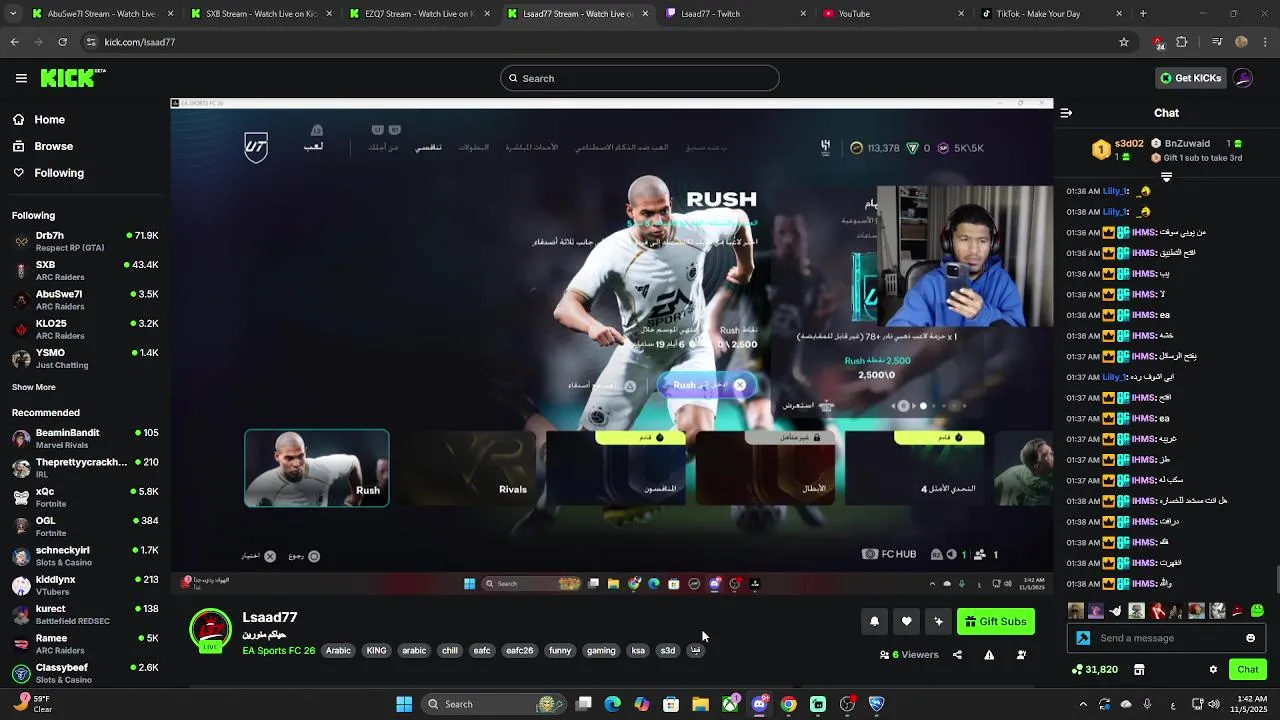The width and height of the screenshot is (1280, 720).
Task: Open SXB's channel in Following list
Action: point(85,271)
